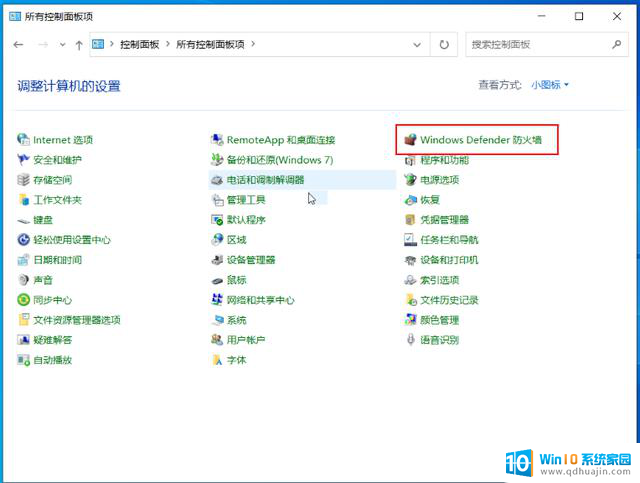Viewport: 640px width, 483px height.
Task: Open the Internet 选项 icon
Action: click(23, 140)
